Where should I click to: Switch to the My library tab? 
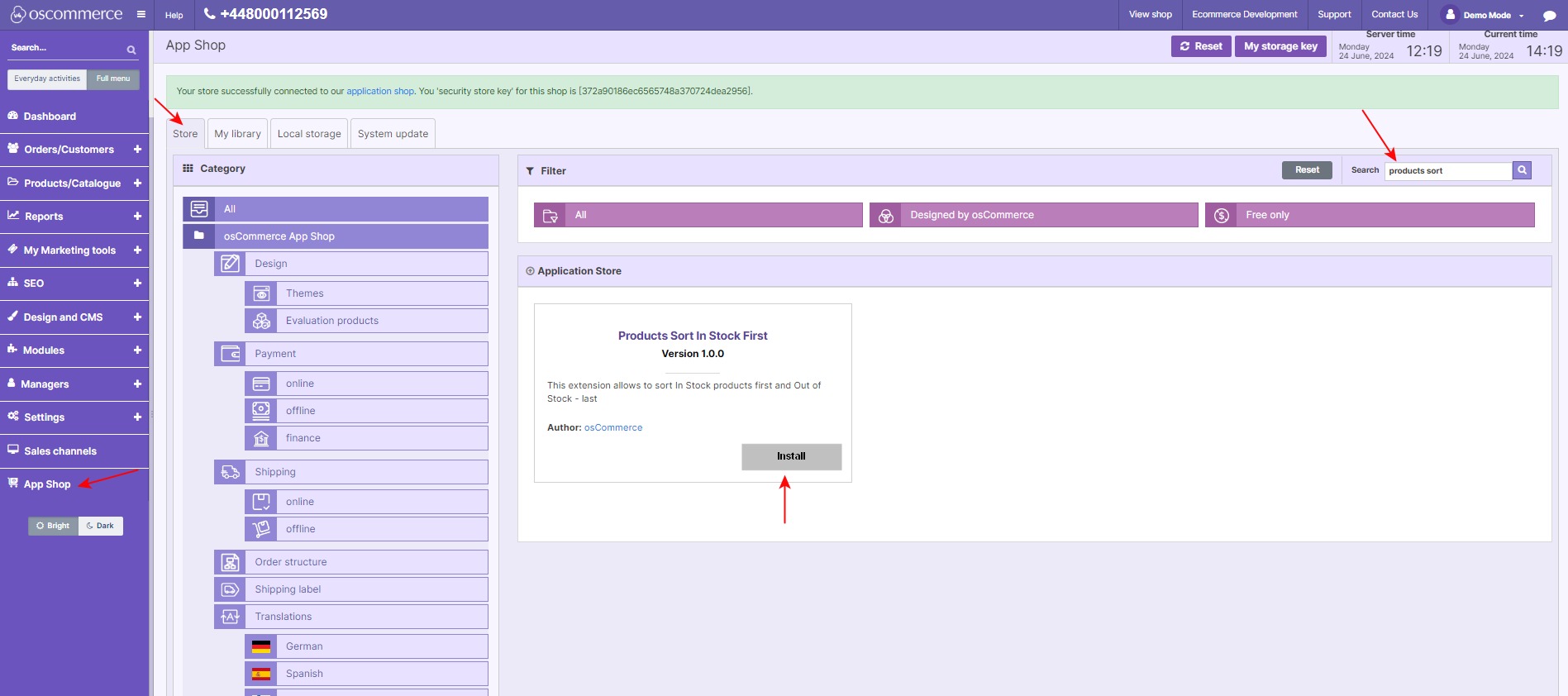point(237,134)
